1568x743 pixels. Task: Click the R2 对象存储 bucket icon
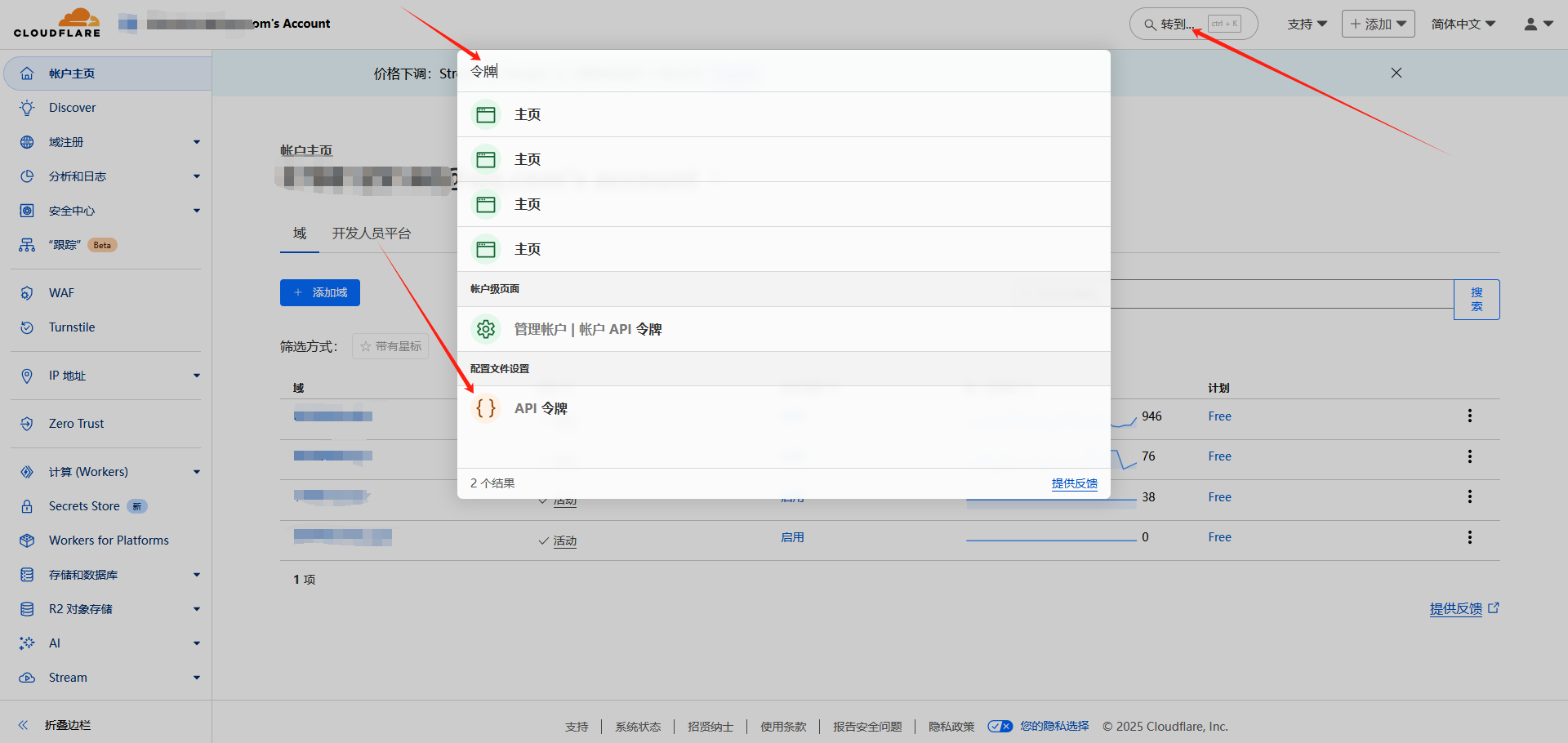[x=27, y=609]
